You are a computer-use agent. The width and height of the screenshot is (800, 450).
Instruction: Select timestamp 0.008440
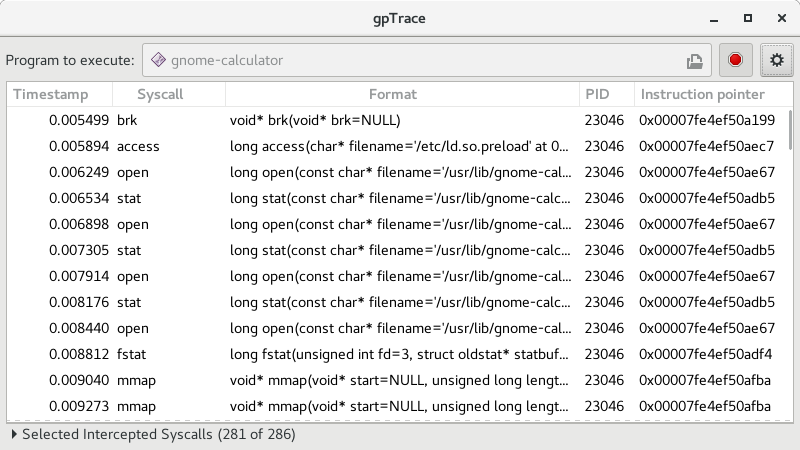(x=79, y=329)
